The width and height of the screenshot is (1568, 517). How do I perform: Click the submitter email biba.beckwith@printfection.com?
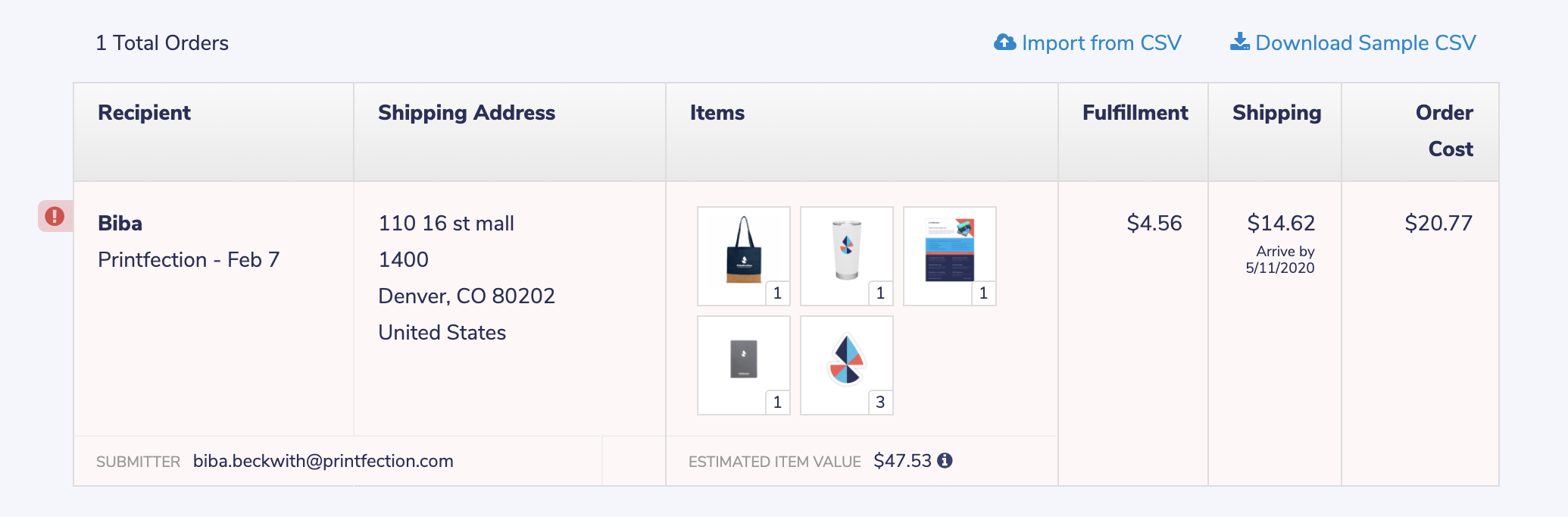pyautogui.click(x=323, y=461)
